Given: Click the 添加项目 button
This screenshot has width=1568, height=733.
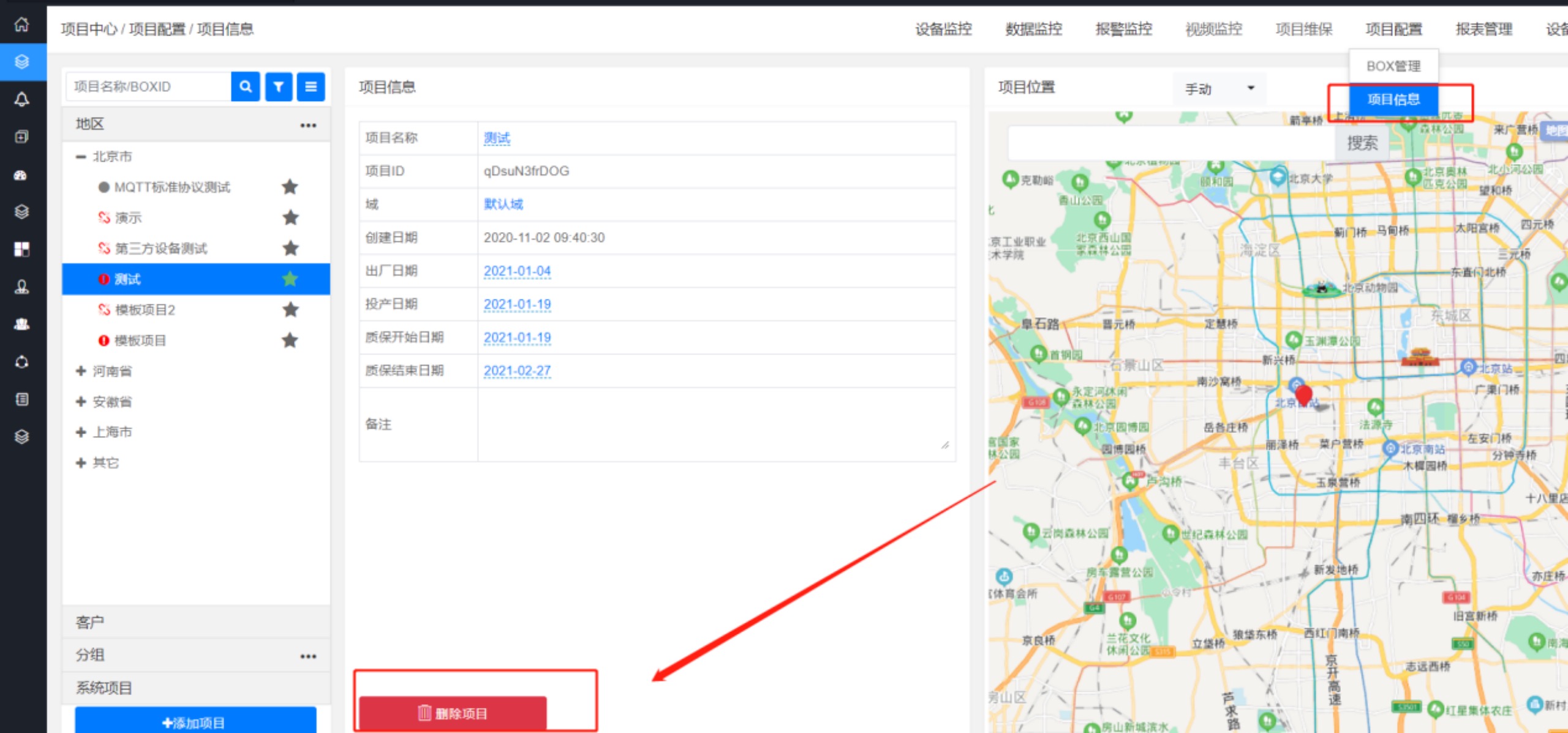Looking at the screenshot, I should click(195, 723).
